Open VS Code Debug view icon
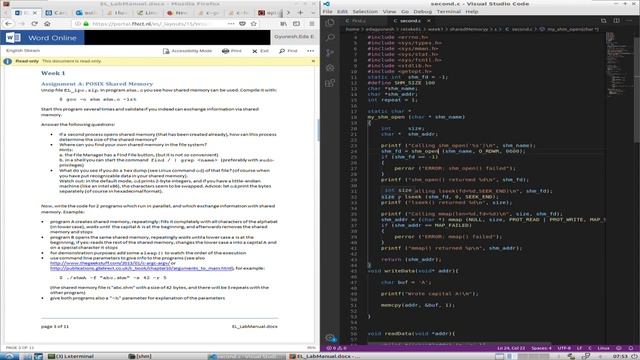Viewport: 640px width, 360px height. click(x=330, y=68)
